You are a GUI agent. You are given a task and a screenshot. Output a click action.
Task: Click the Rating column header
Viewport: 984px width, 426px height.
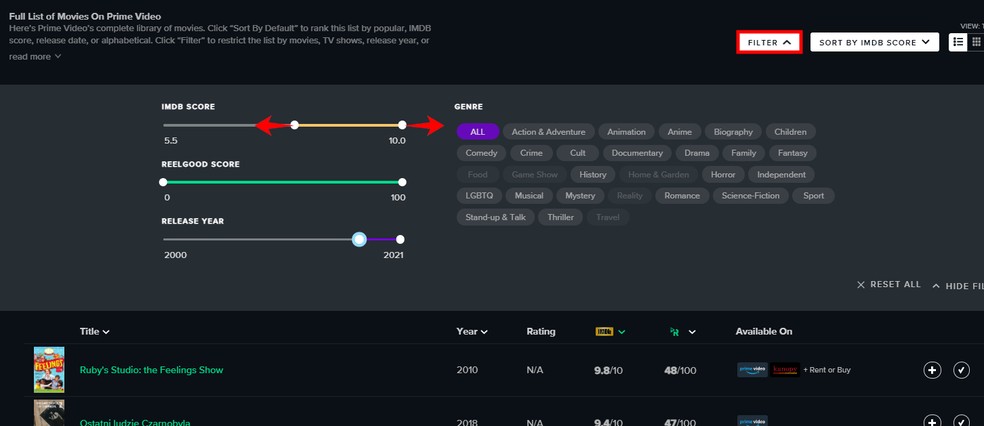click(x=541, y=331)
